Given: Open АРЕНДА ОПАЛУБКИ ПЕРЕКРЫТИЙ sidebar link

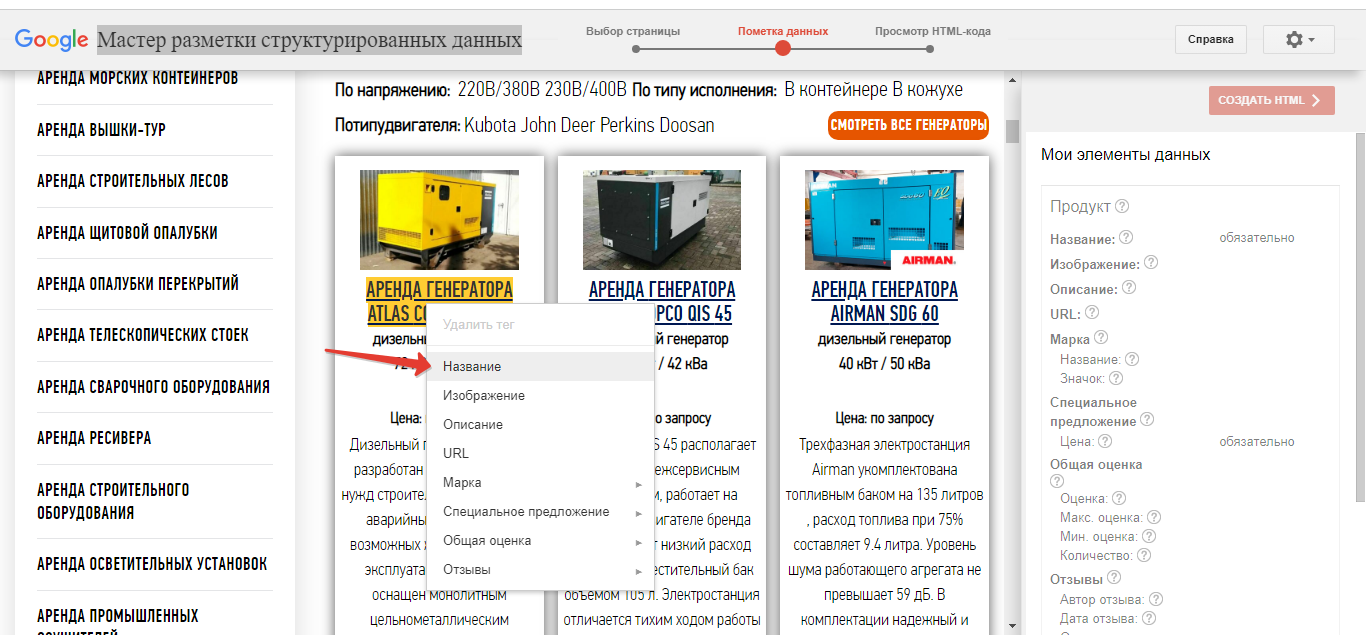Looking at the screenshot, I should (x=138, y=284).
